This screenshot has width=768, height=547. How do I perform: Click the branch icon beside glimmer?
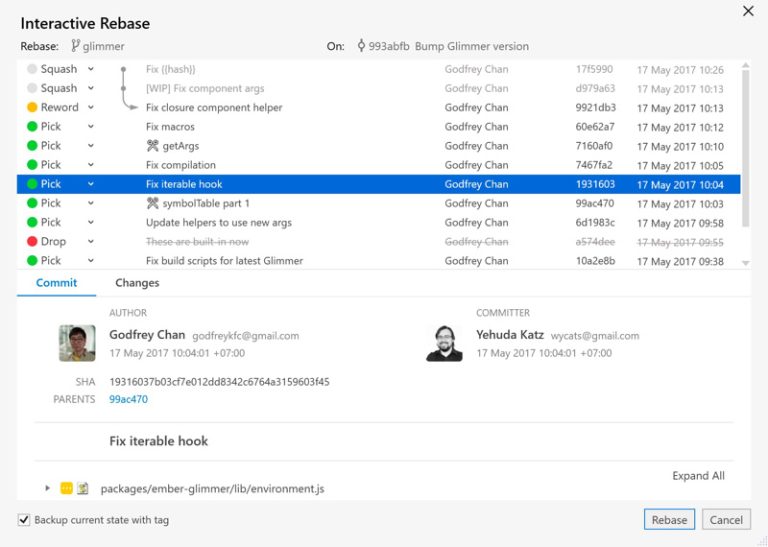click(75, 46)
